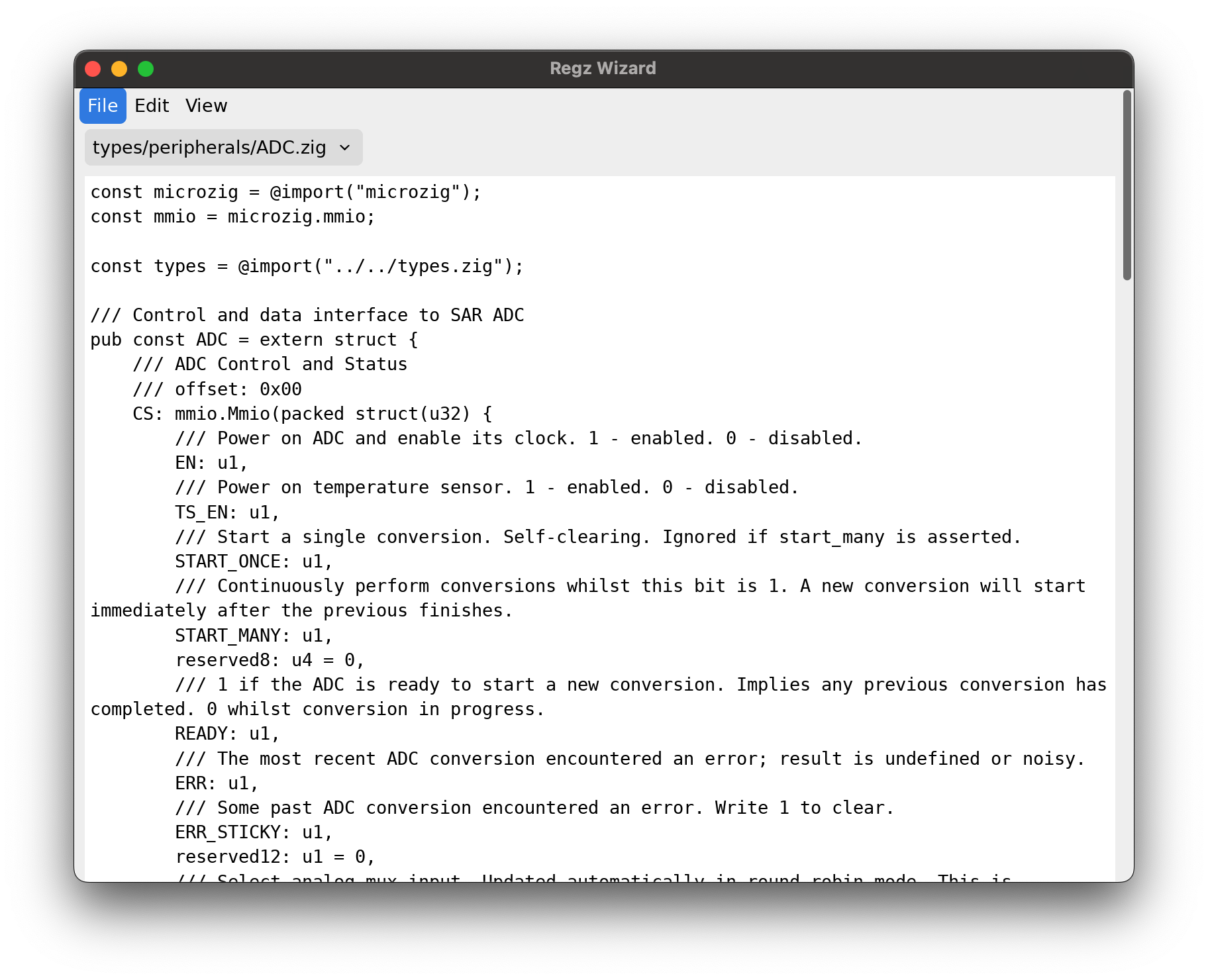Minimize the Regz Wizard window
The height and width of the screenshot is (980, 1208).
coord(119,69)
